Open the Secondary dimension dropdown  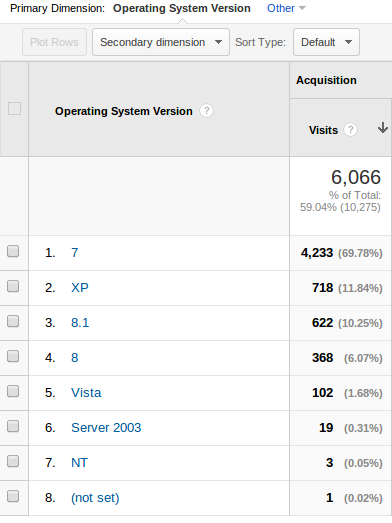[x=161, y=42]
